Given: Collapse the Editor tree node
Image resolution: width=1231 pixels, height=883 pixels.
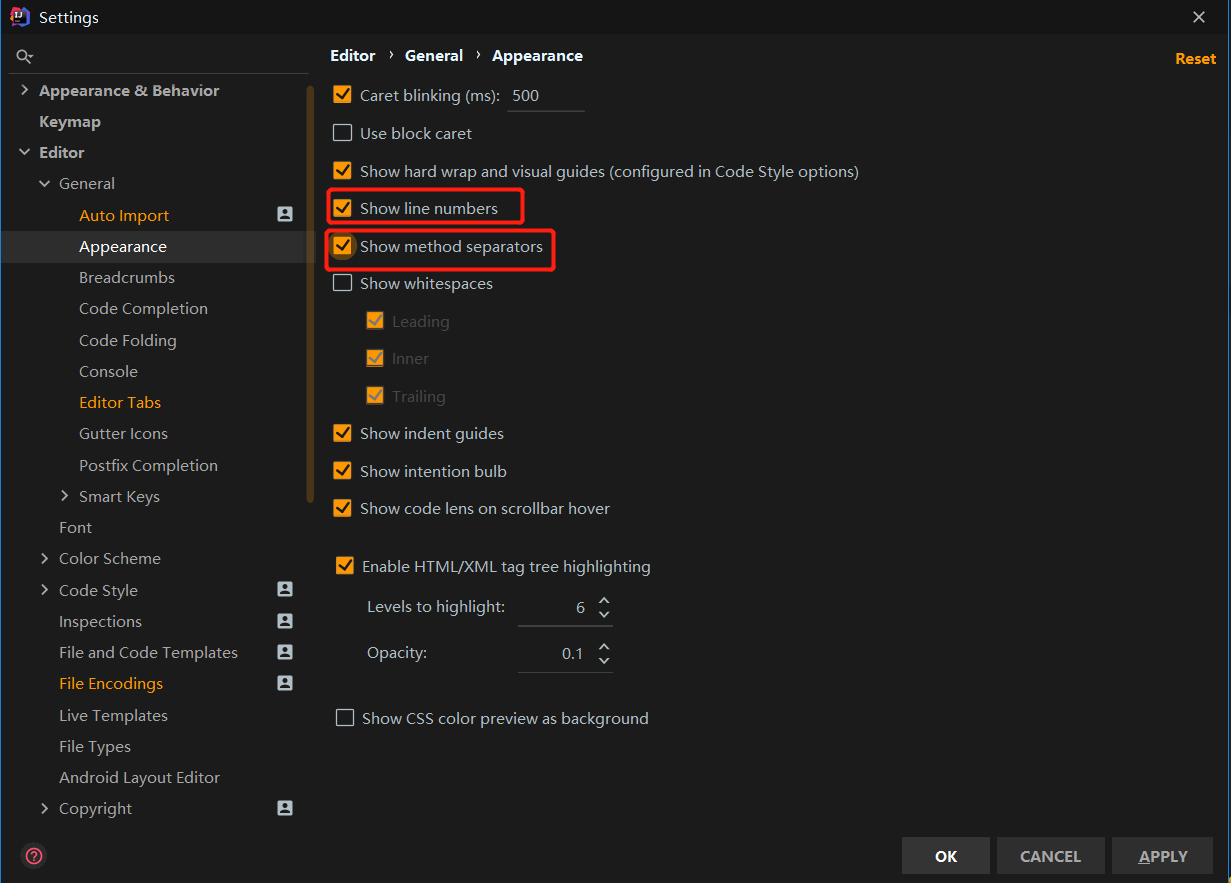Looking at the screenshot, I should [24, 152].
